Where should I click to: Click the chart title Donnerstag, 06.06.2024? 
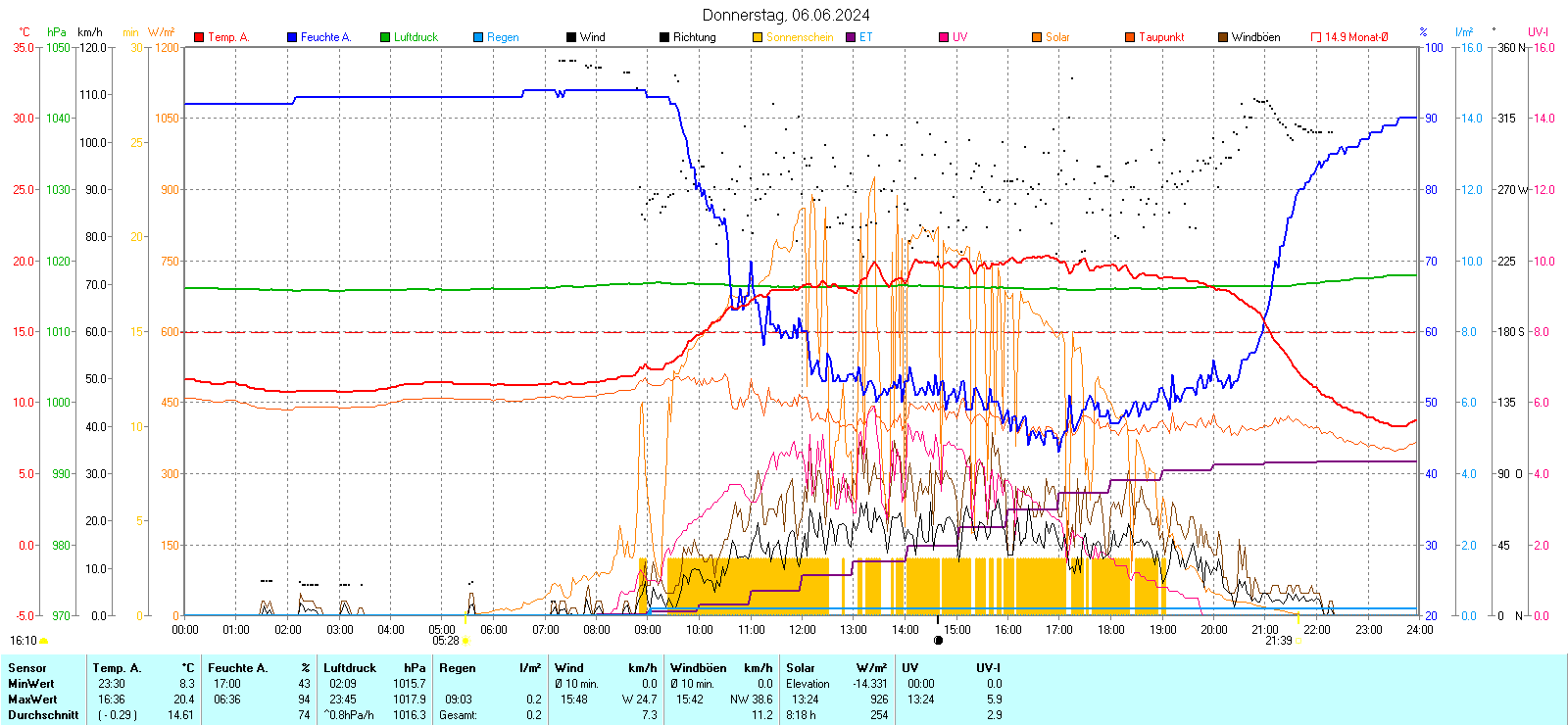(x=786, y=15)
